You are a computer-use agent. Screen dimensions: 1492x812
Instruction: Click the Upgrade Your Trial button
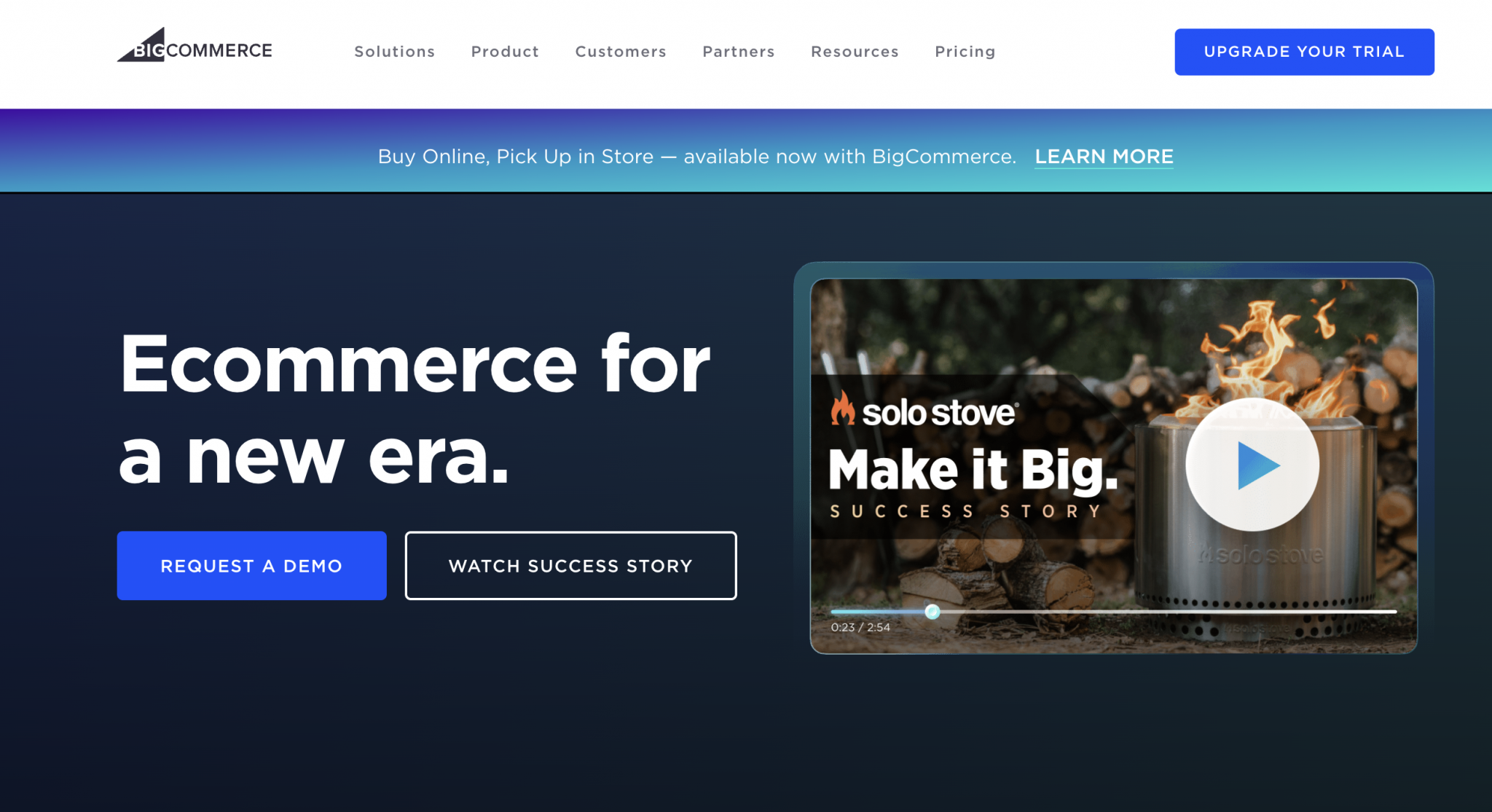pyautogui.click(x=1304, y=52)
